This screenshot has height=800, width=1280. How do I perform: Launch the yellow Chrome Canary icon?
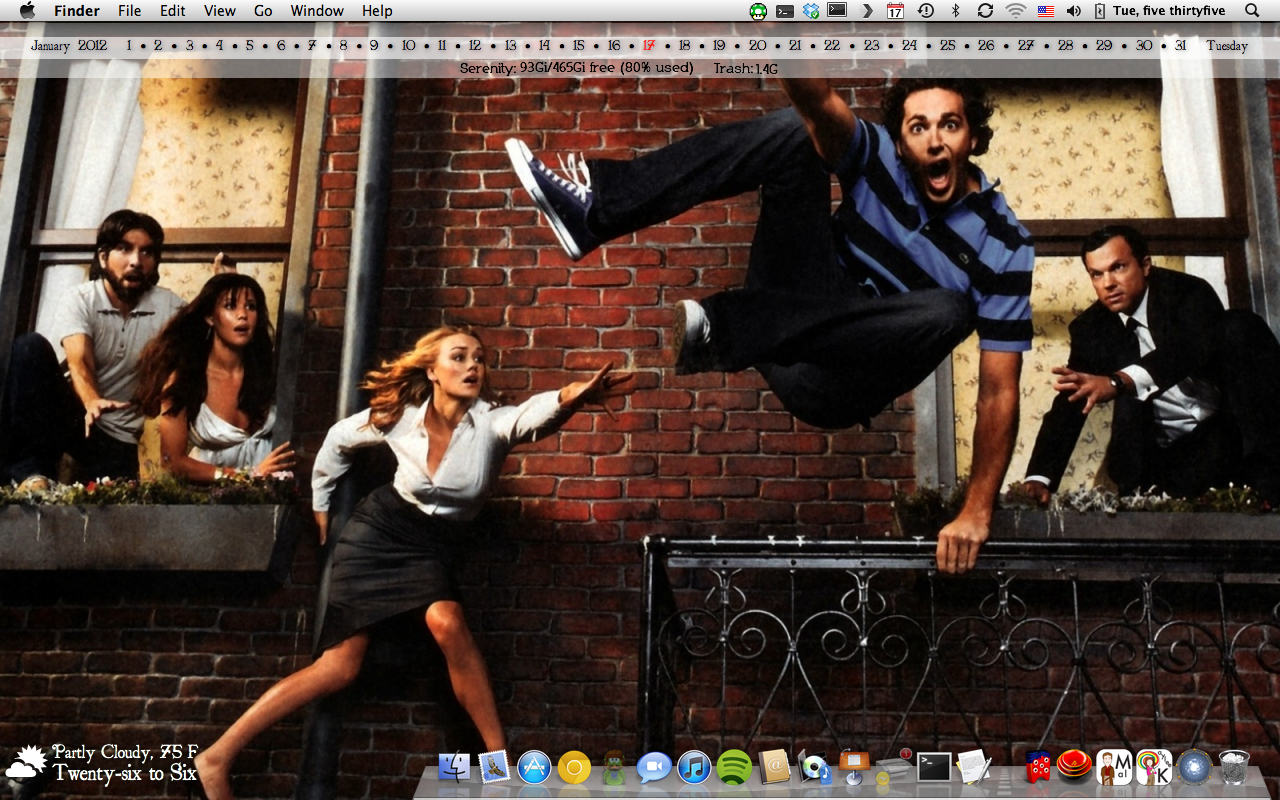pyautogui.click(x=574, y=767)
